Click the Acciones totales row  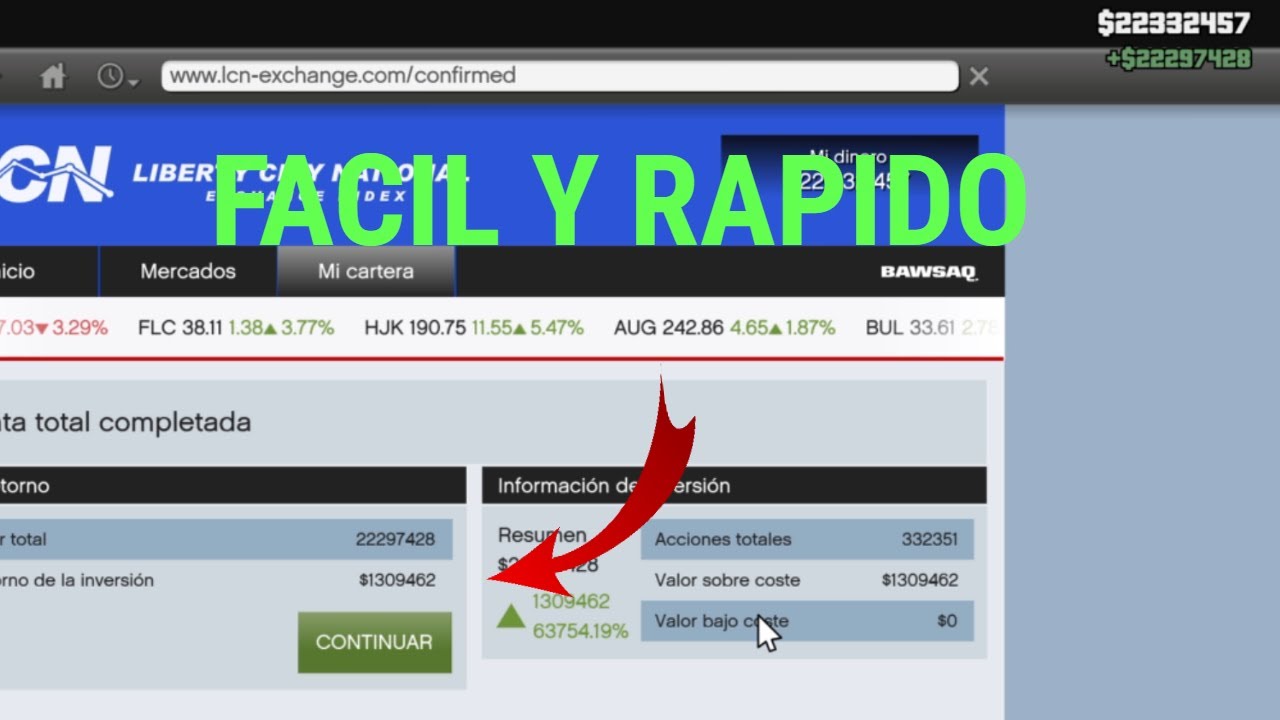click(807, 539)
